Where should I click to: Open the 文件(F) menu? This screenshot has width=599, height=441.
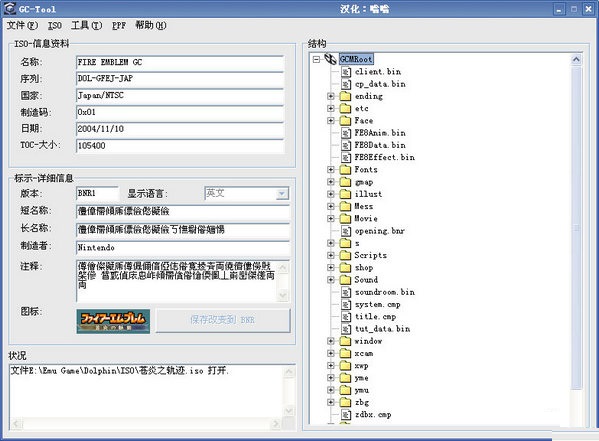pos(22,26)
